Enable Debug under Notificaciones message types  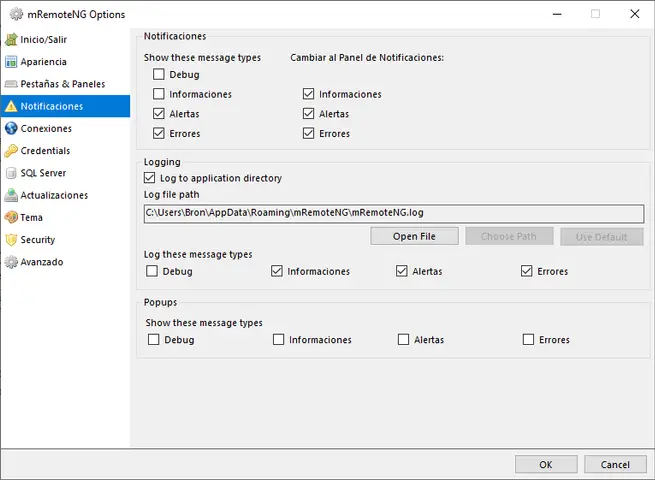159,74
